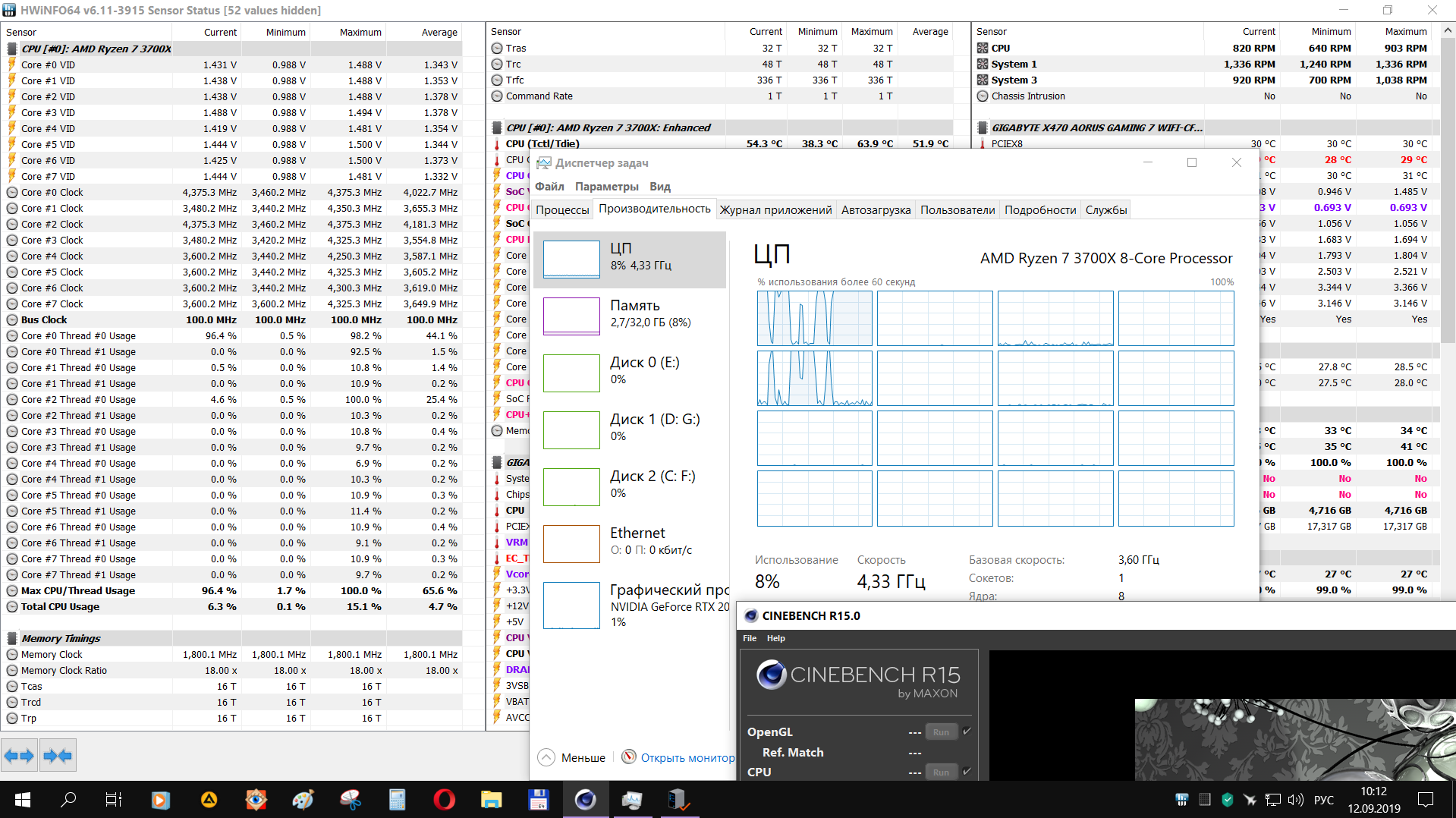The image size is (1456, 818).
Task: Open the clock showing 10:12
Action: click(x=1374, y=800)
